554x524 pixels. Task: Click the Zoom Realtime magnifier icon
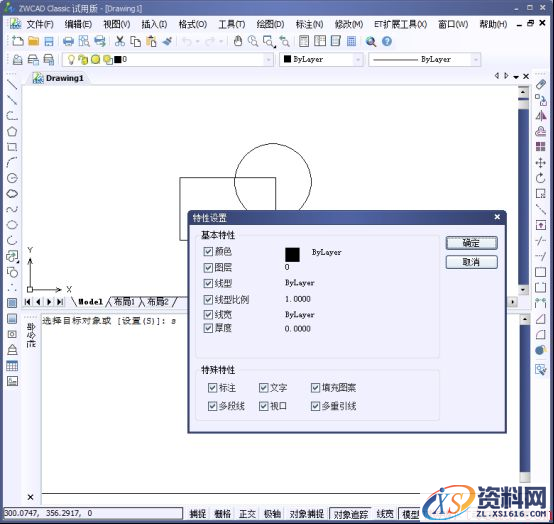pos(253,41)
